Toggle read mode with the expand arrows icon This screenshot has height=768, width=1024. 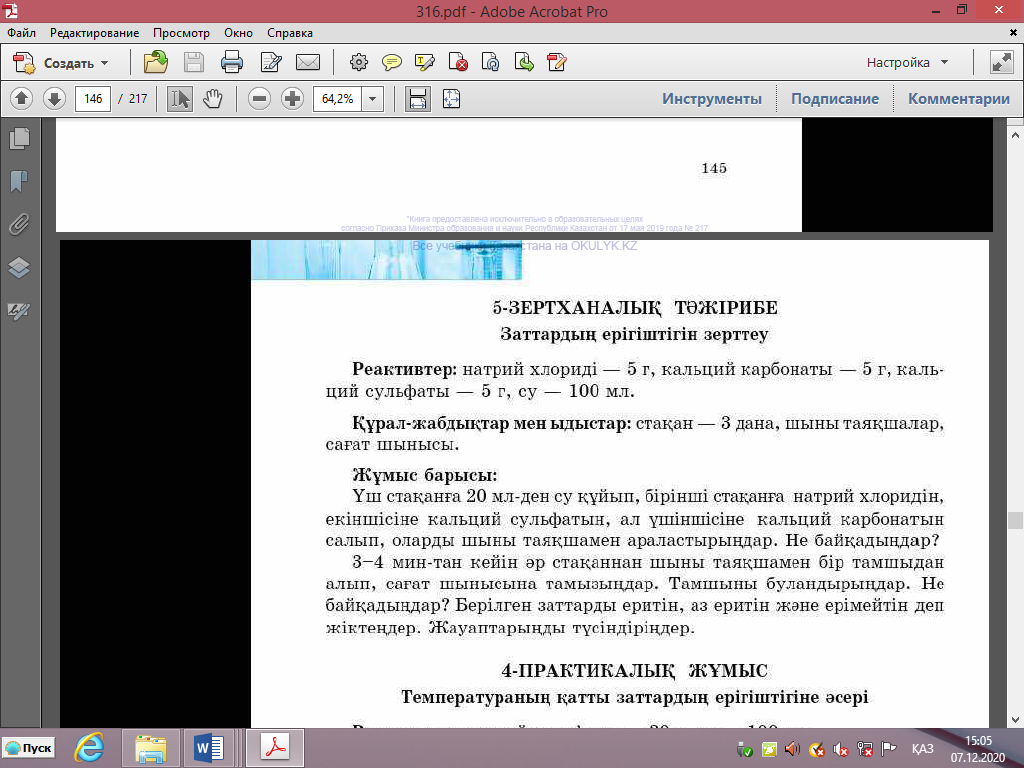tap(1001, 63)
